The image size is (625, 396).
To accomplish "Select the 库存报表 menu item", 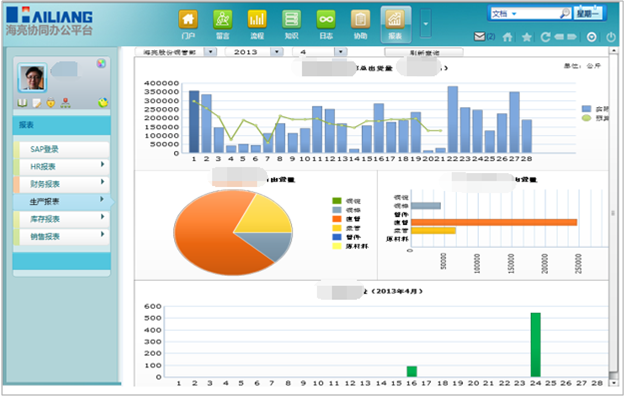I will click(61, 219).
